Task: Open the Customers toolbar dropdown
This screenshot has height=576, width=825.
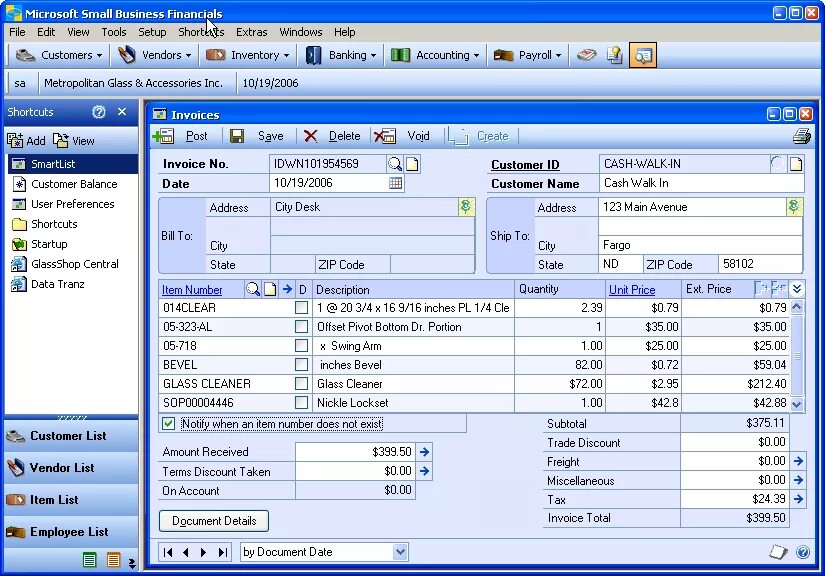Action: 58,55
